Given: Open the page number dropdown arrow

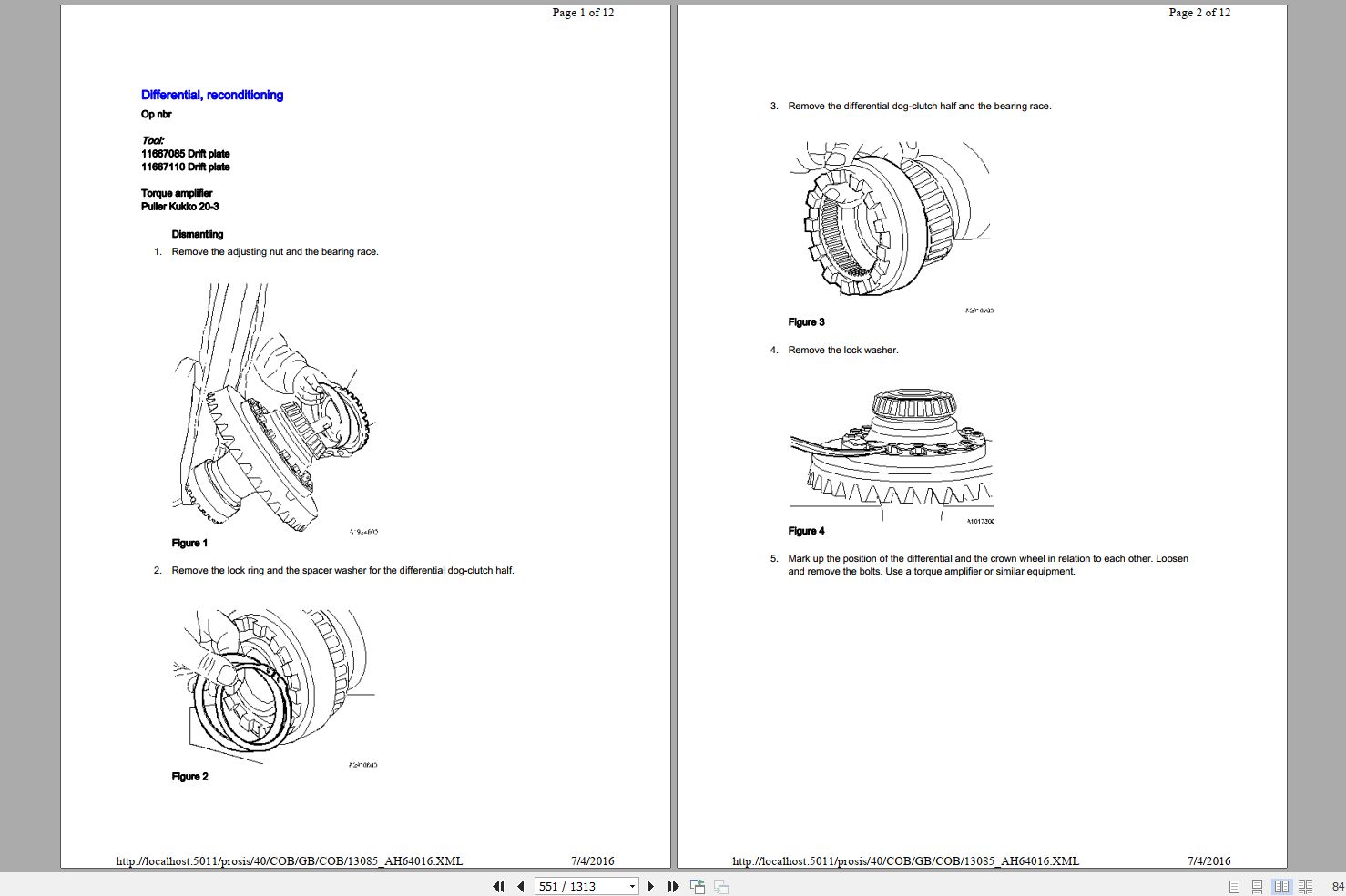Looking at the screenshot, I should (632, 886).
